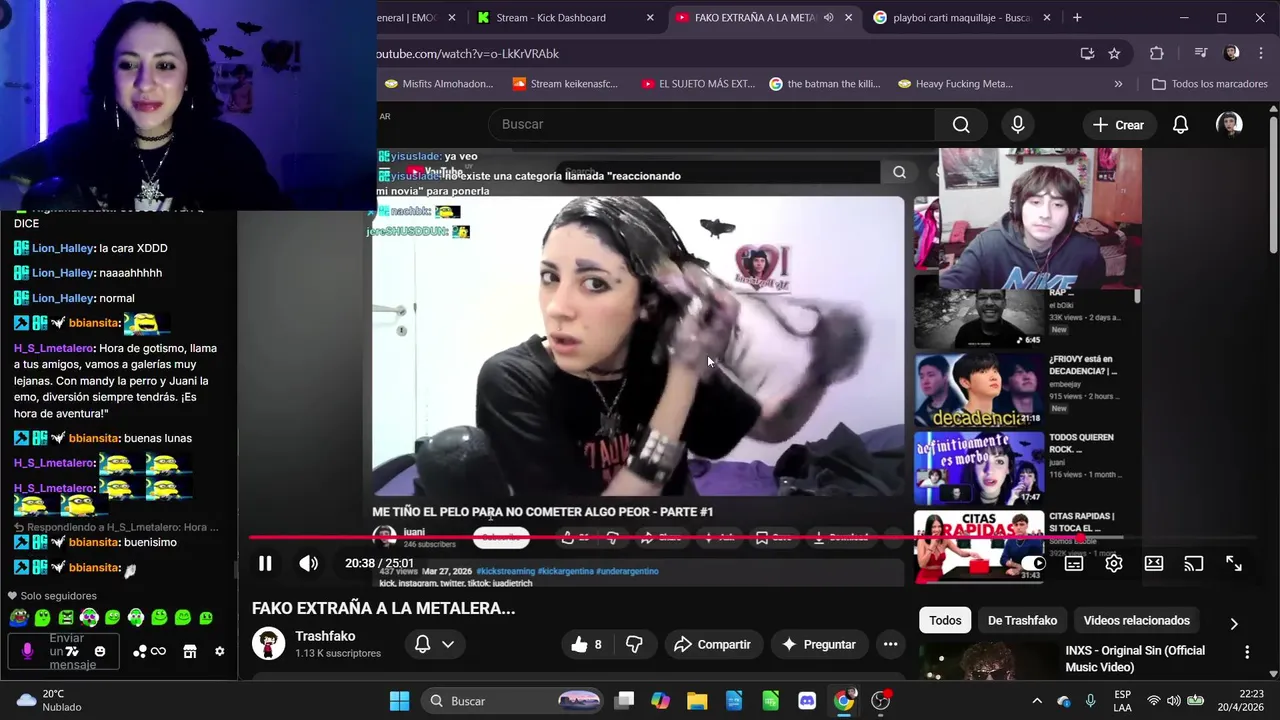Like the video with thumbs up
Screen dimensions: 1280x720
[586, 645]
